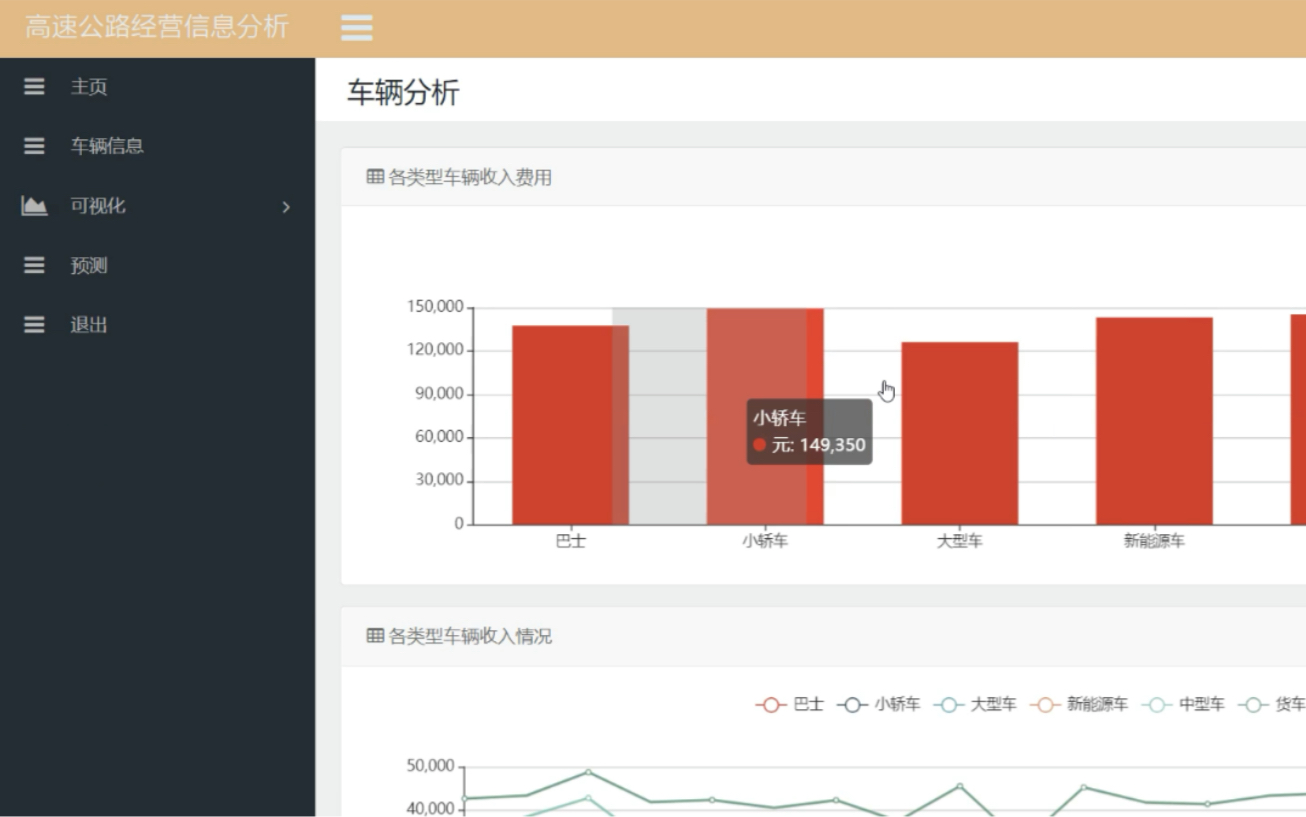Open the 车辆信息 menu item
This screenshot has width=1306, height=817.
158,146
